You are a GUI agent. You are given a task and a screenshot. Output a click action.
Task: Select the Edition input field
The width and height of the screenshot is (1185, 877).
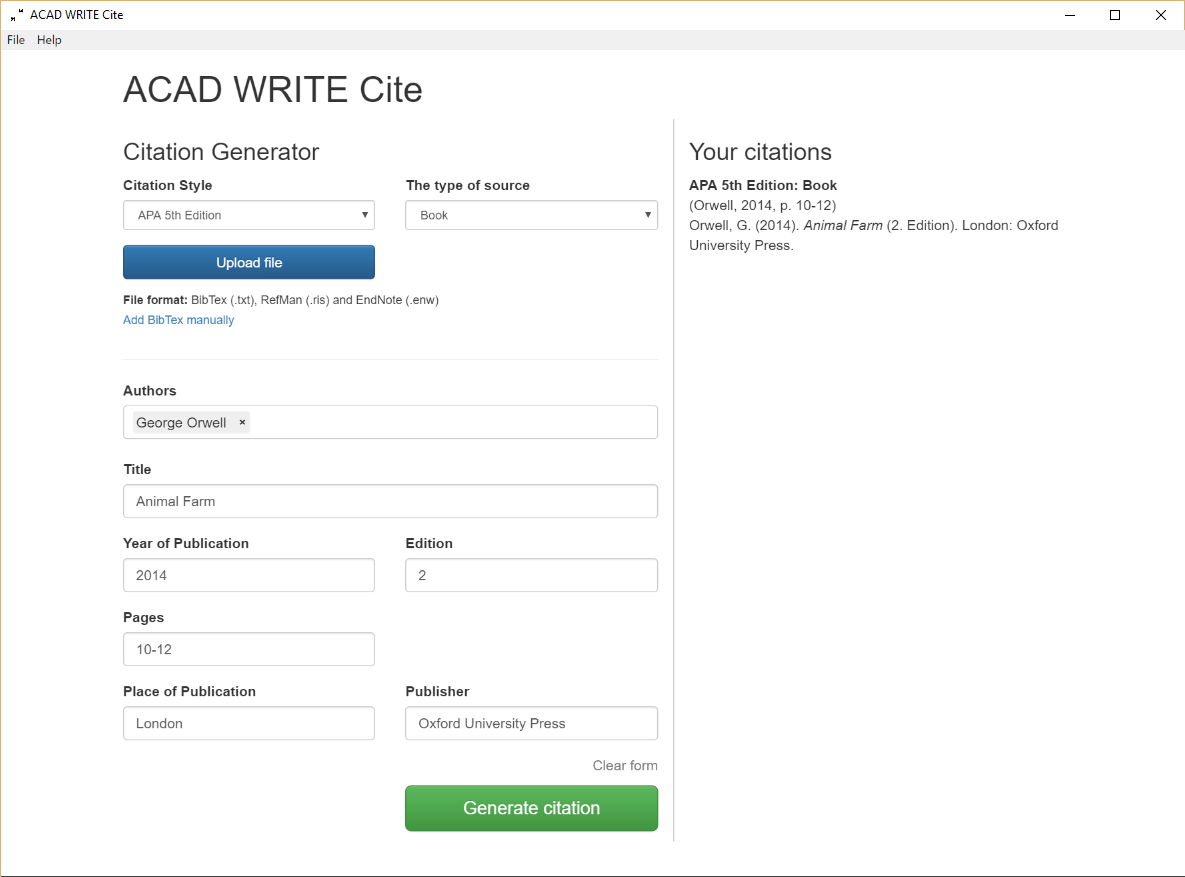click(x=531, y=575)
